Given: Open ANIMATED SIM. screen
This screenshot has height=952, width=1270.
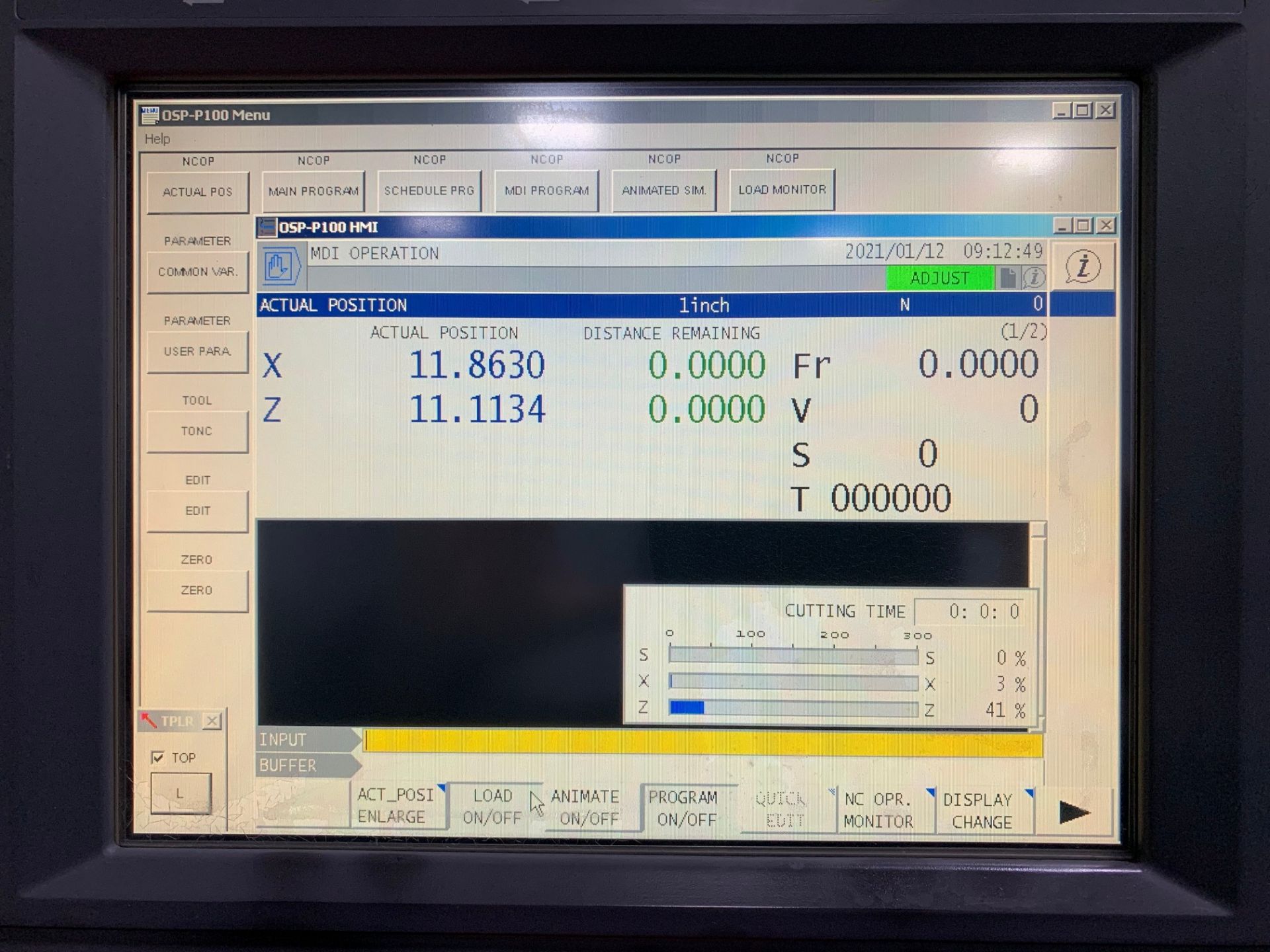Looking at the screenshot, I should point(663,190).
